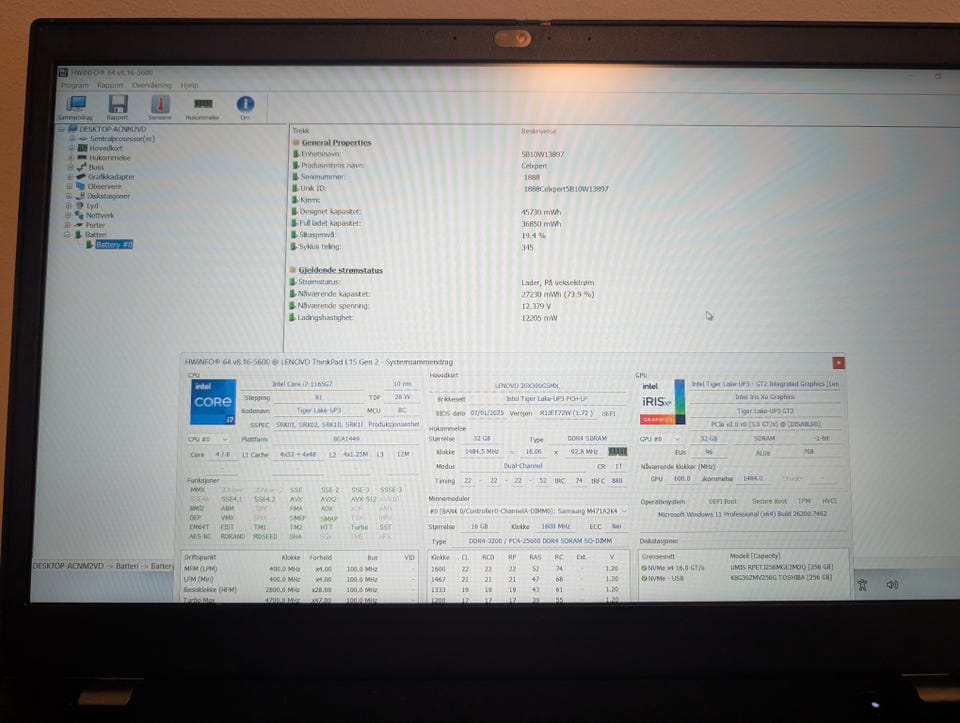This screenshot has height=723, width=960.
Task: Click the Intel Core i7 logo badge
Action: [x=212, y=402]
